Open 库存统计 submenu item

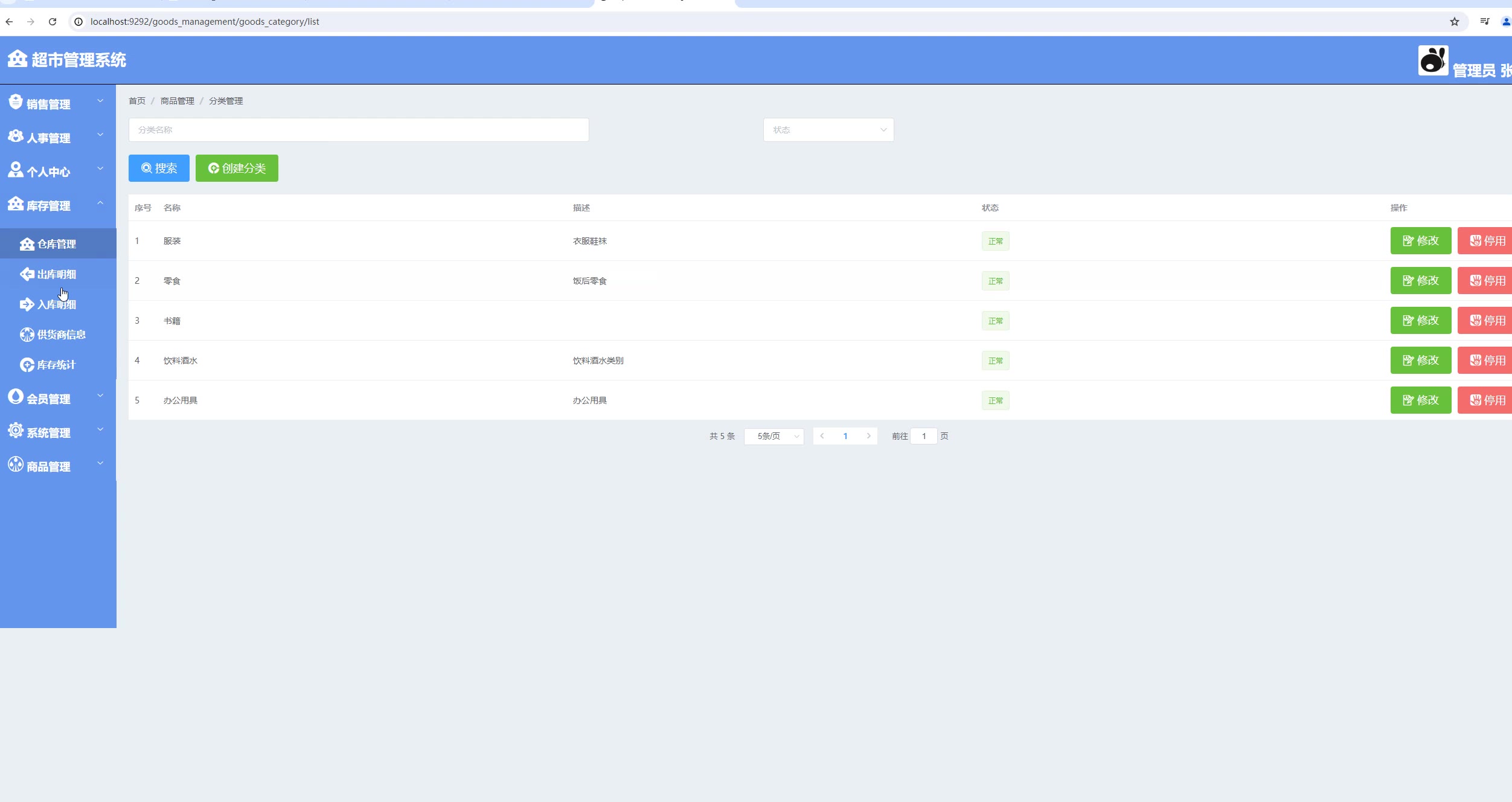[58, 365]
